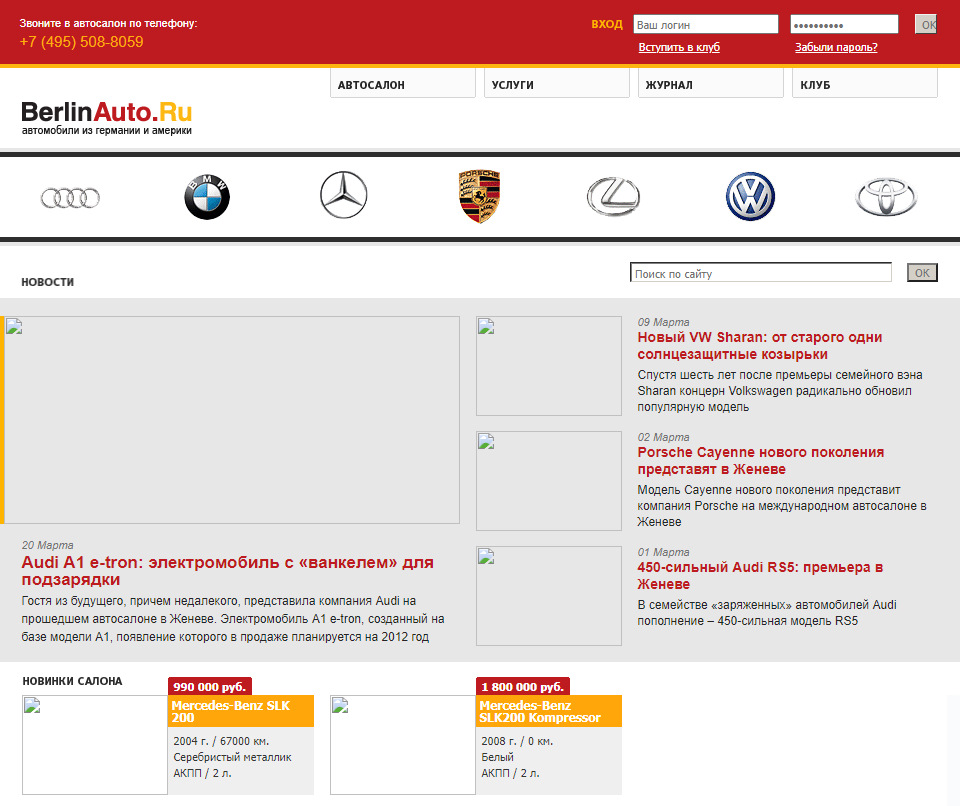The width and height of the screenshot is (960, 806).
Task: Open the Audi brand logo
Action: (x=70, y=198)
